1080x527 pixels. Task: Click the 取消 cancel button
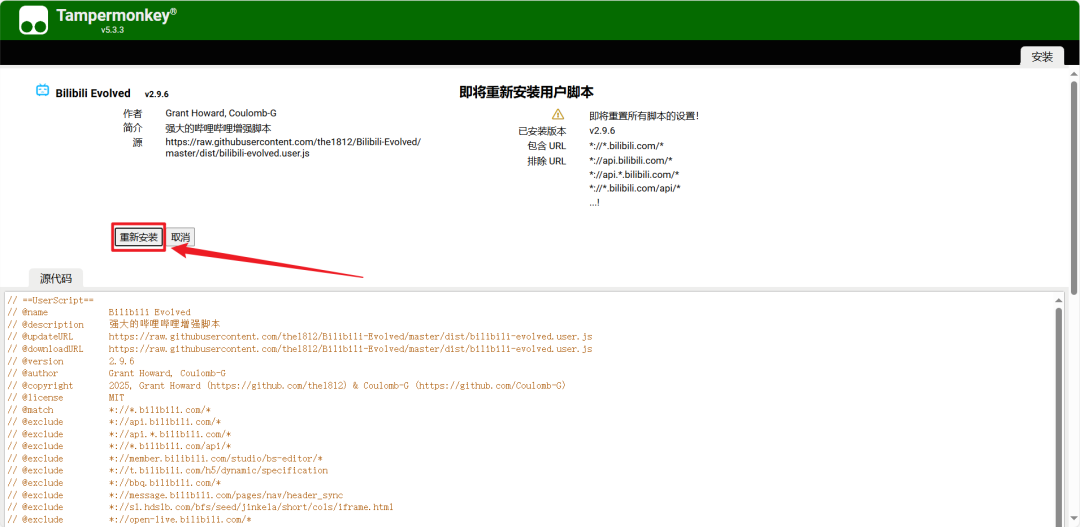181,238
